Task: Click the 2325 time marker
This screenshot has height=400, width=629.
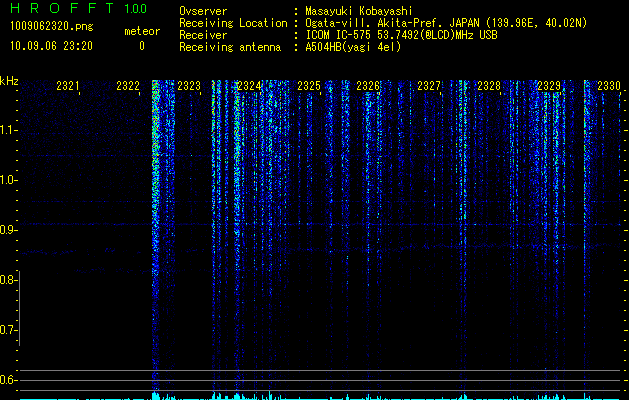Action: [309, 86]
